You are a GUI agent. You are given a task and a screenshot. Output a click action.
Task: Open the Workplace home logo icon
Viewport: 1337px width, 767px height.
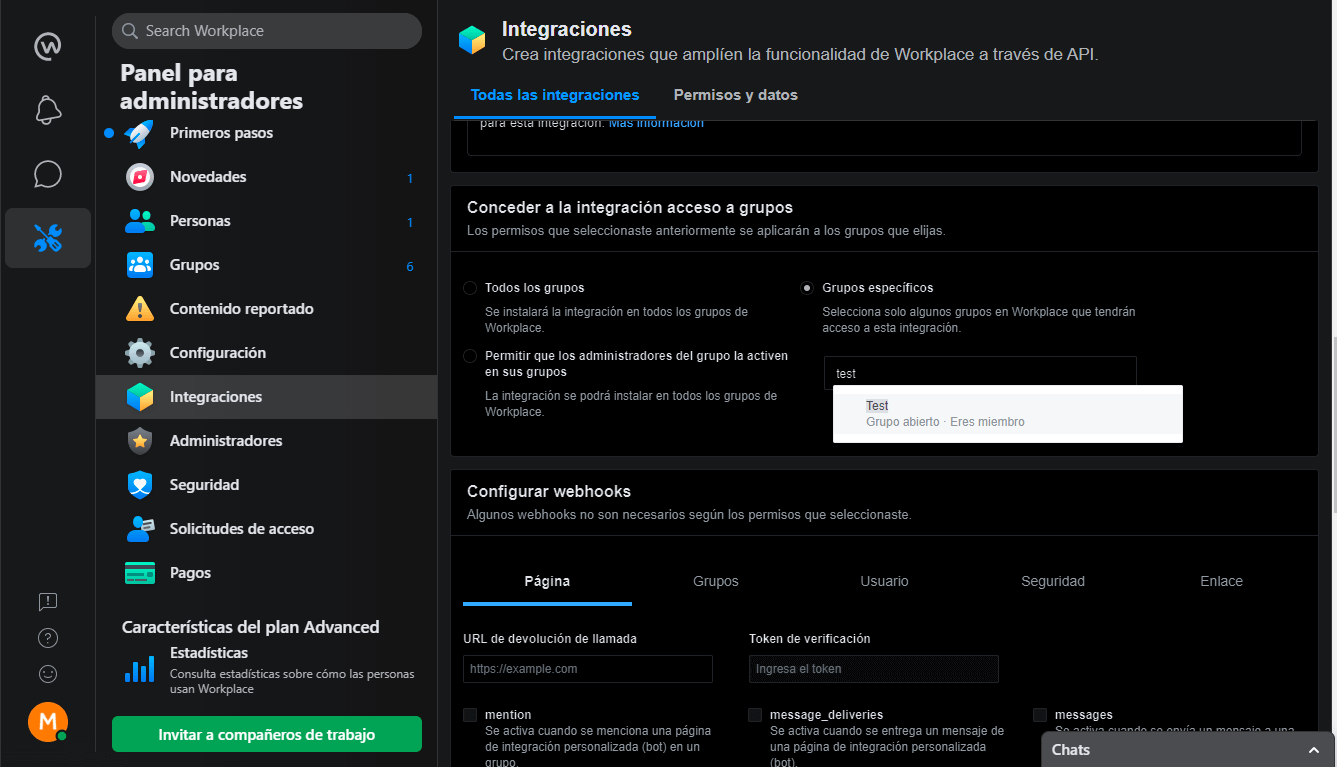coord(48,46)
